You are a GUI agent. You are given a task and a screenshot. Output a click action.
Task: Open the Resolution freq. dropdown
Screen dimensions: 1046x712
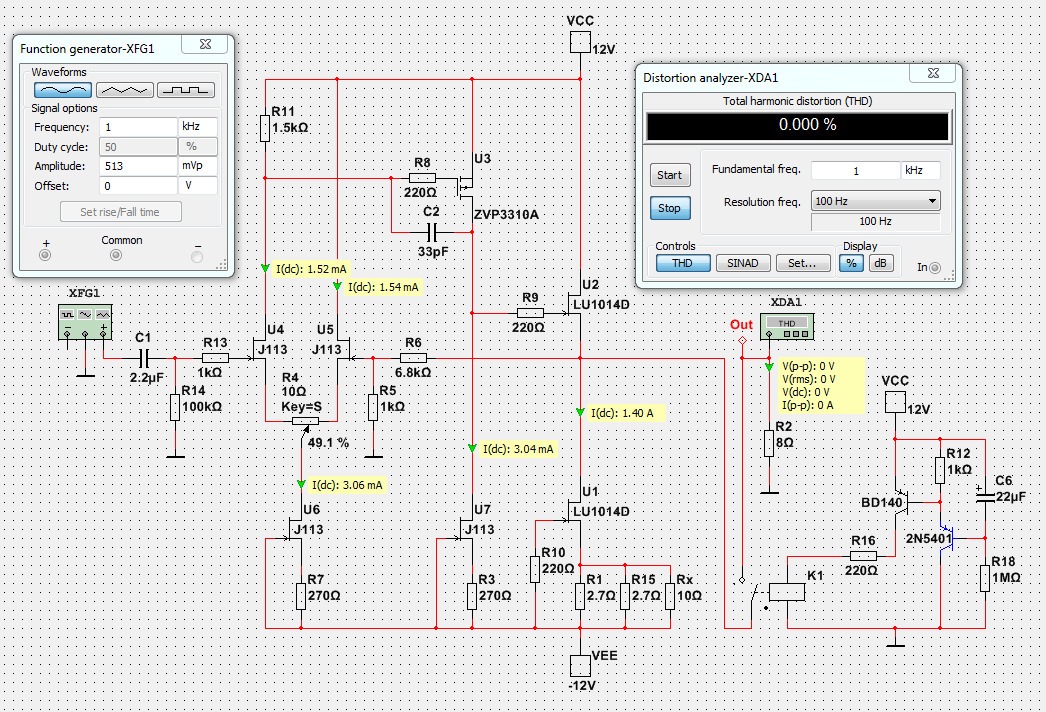point(875,201)
